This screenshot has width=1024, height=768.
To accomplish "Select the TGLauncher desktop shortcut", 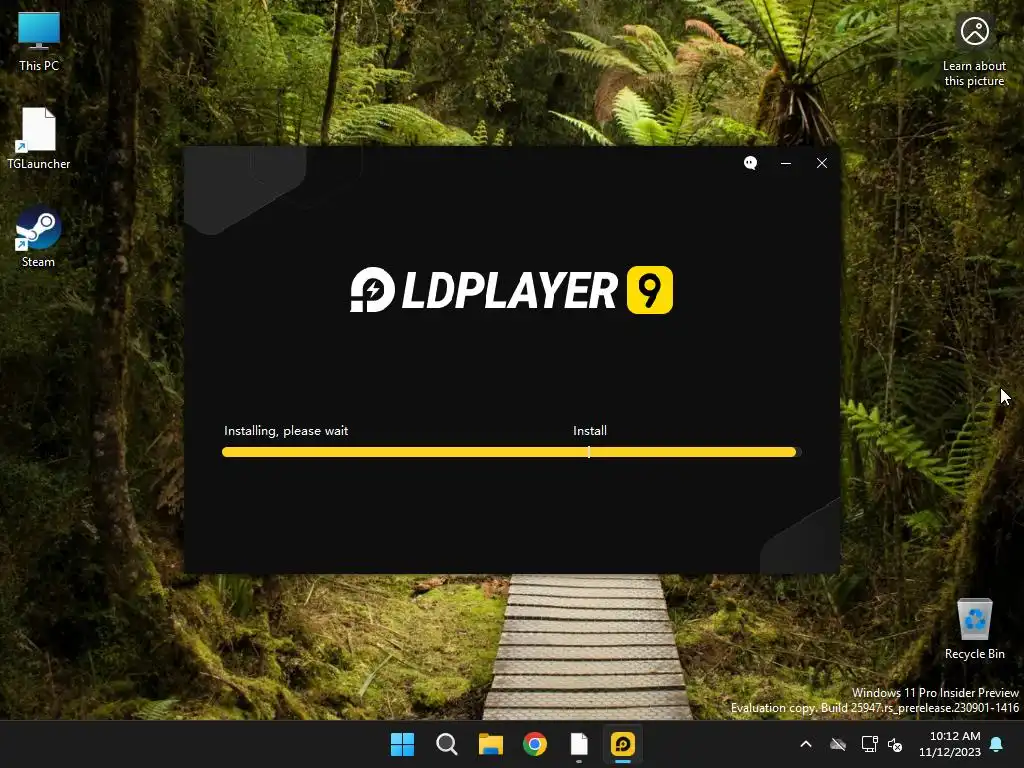I will [39, 138].
